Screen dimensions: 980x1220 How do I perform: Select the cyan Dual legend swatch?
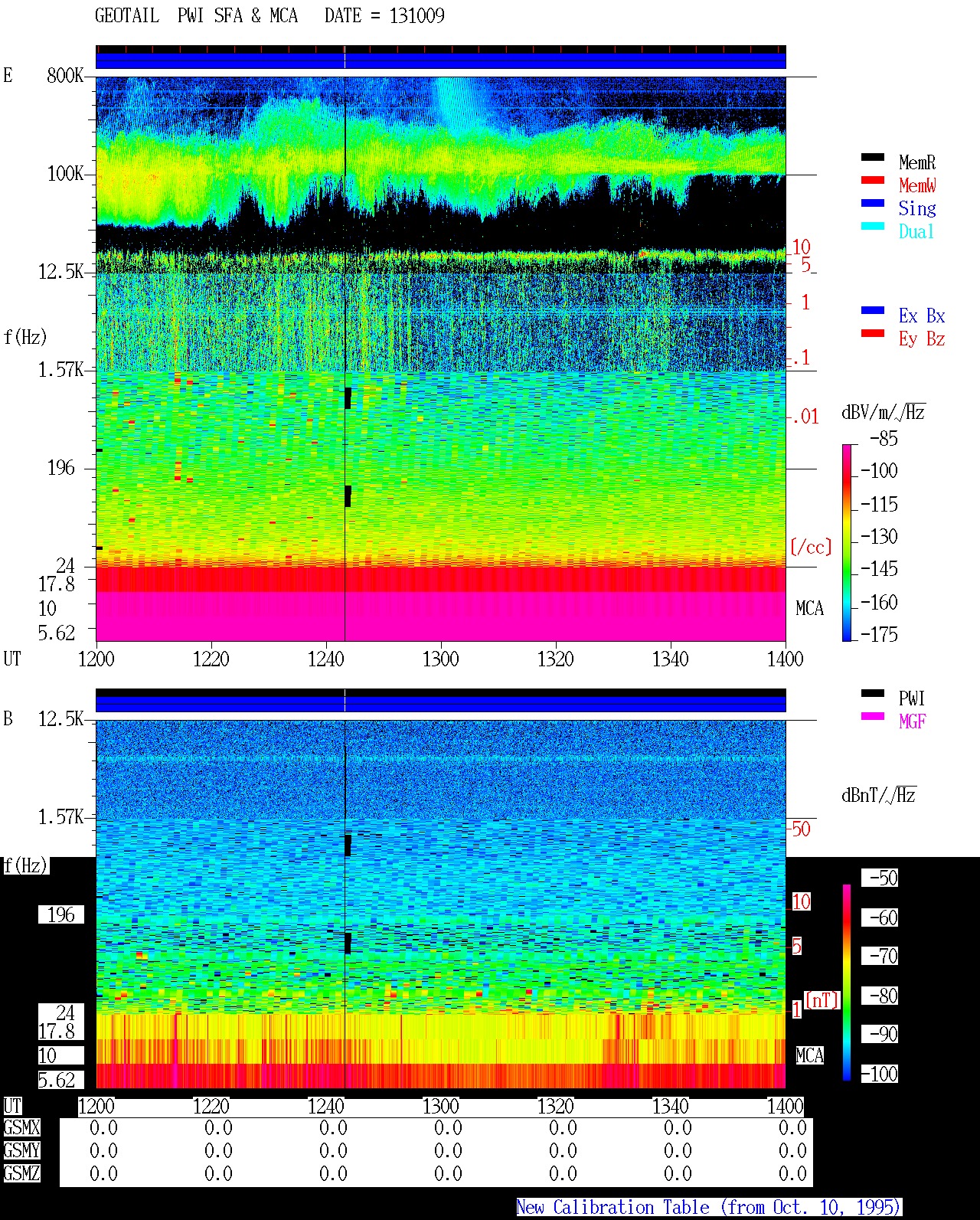[x=873, y=227]
